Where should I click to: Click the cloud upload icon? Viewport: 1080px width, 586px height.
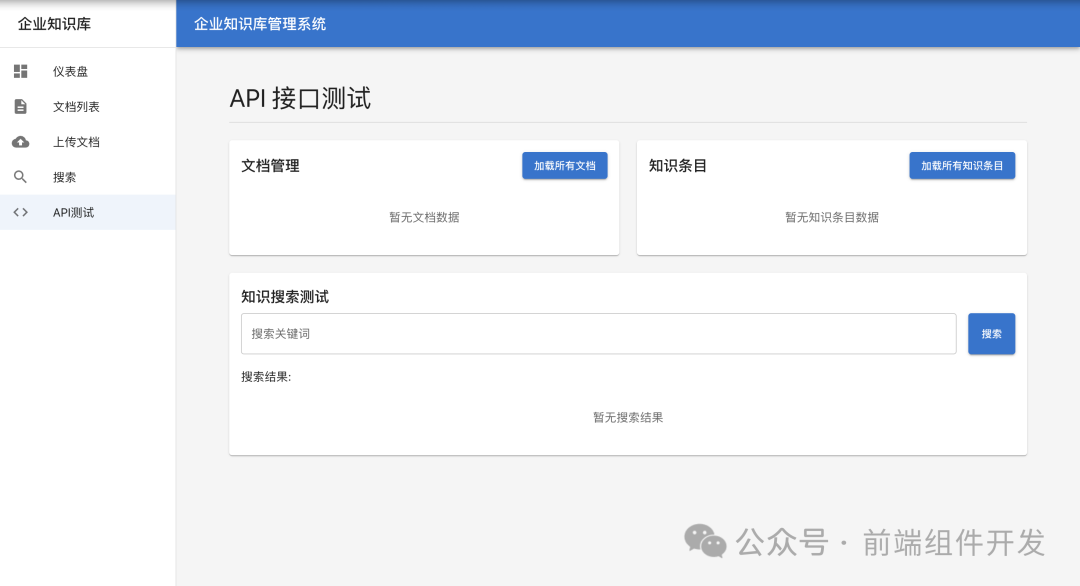tap(21, 142)
